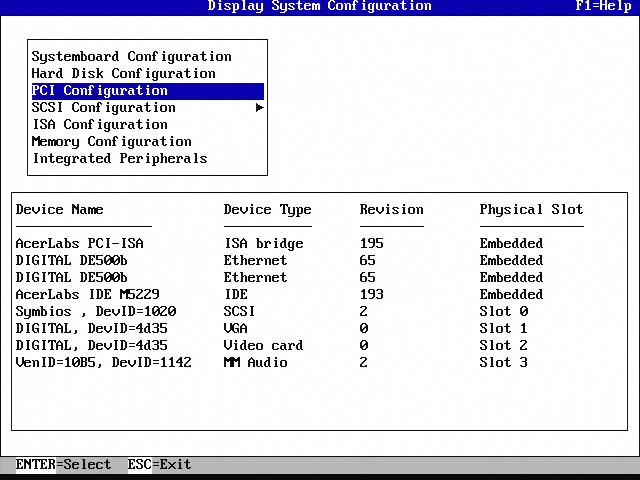Expand SCSI Configuration submenu arrow

click(260, 108)
